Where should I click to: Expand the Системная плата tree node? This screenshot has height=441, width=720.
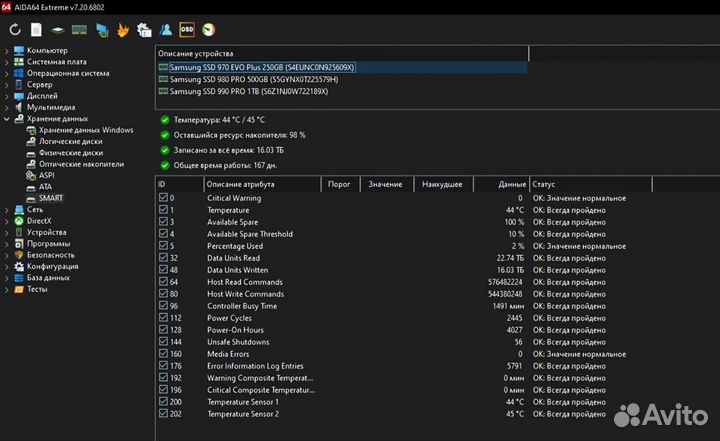pos(8,62)
